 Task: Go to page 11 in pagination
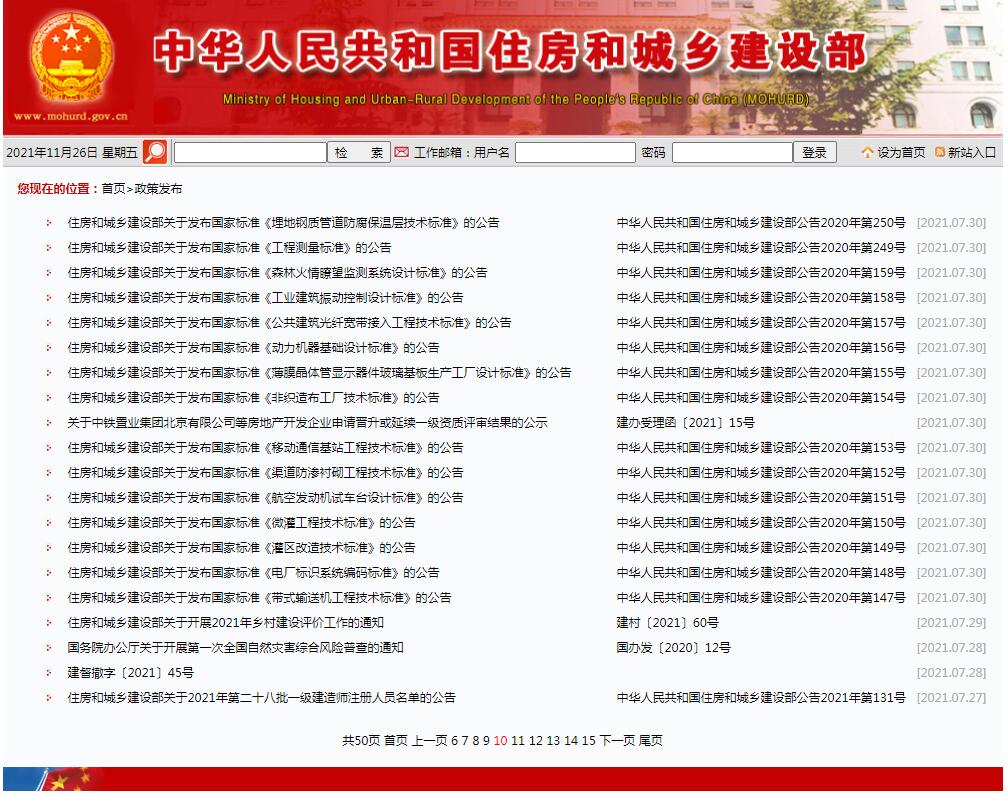pos(517,741)
